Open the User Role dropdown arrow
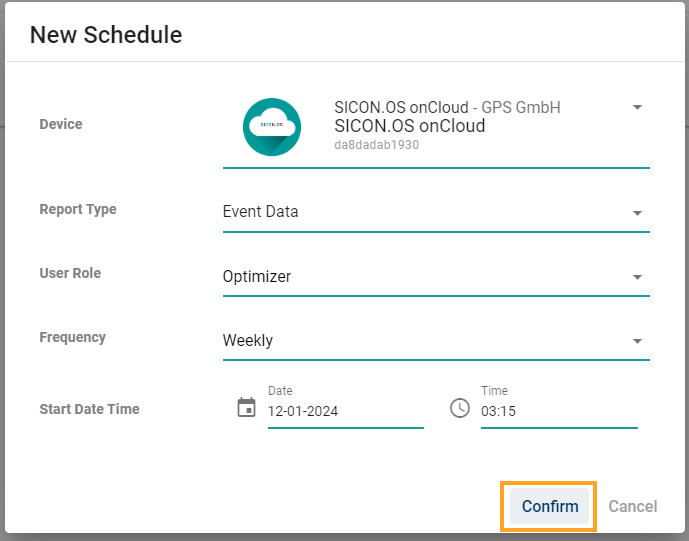Viewport: 689px width, 541px height. (637, 277)
